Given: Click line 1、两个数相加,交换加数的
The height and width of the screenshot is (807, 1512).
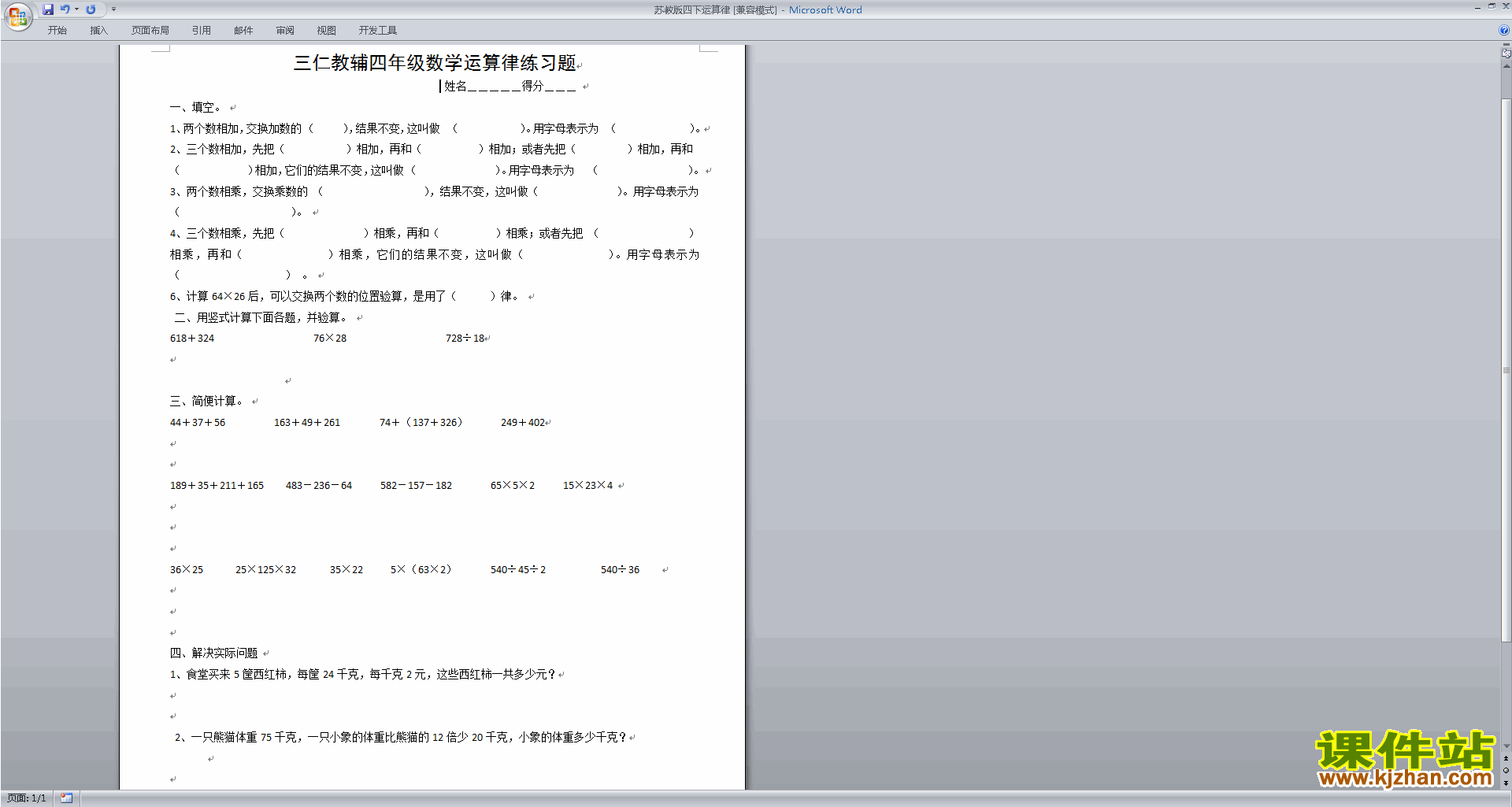Looking at the screenshot, I should pos(435,128).
